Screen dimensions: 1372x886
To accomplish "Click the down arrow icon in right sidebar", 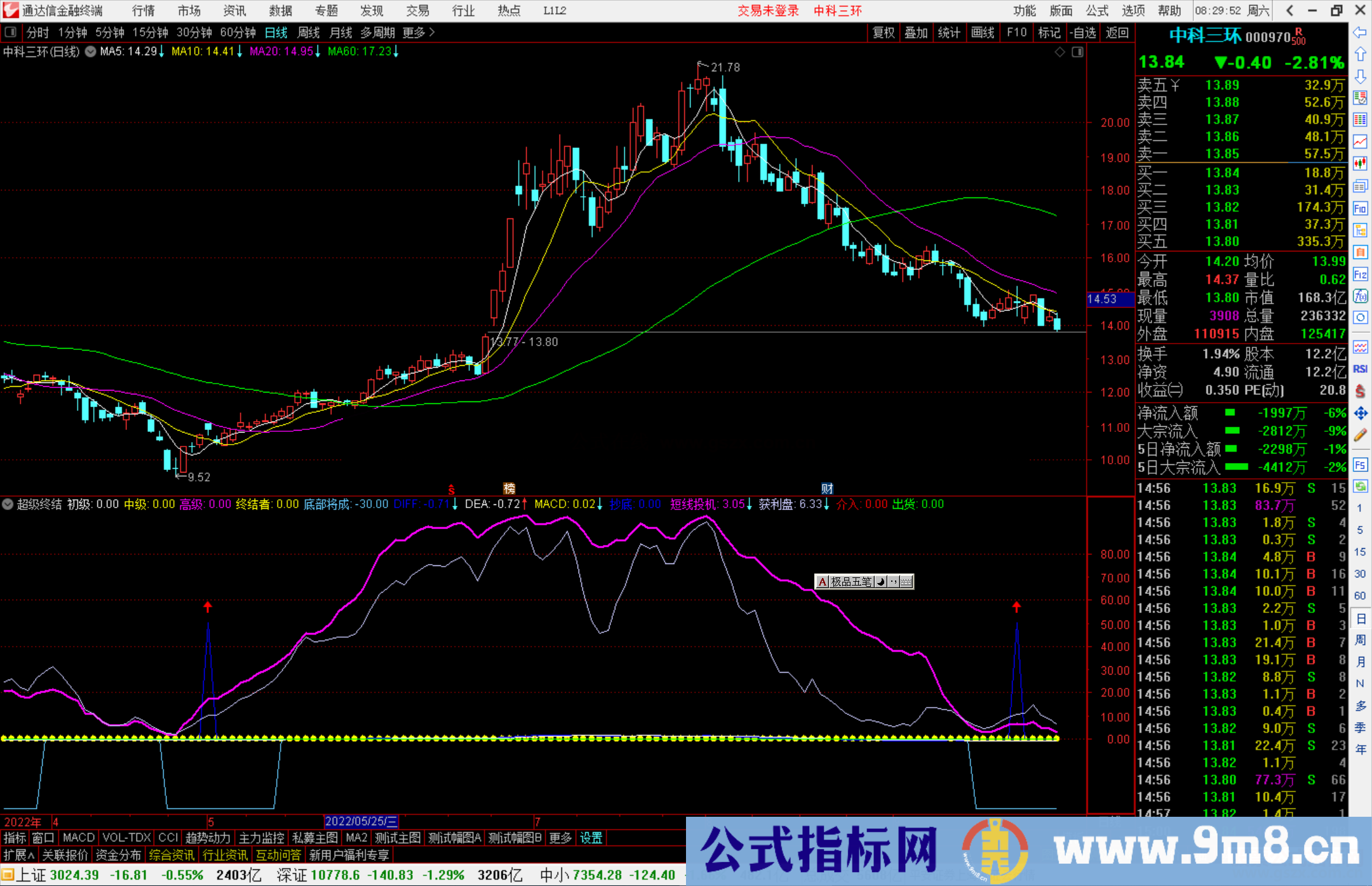I will point(1360,76).
